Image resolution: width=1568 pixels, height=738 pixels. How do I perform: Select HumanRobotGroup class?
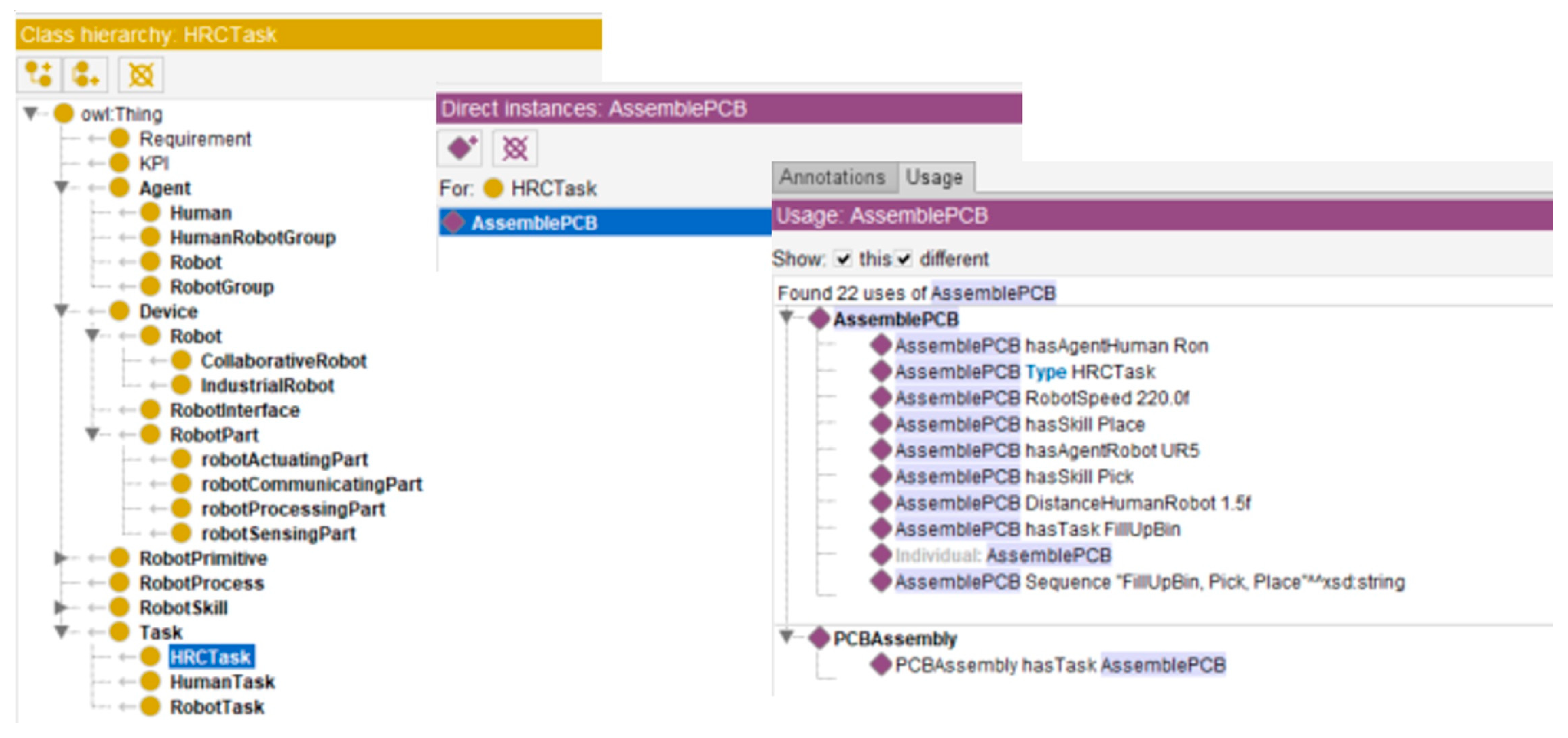click(252, 237)
